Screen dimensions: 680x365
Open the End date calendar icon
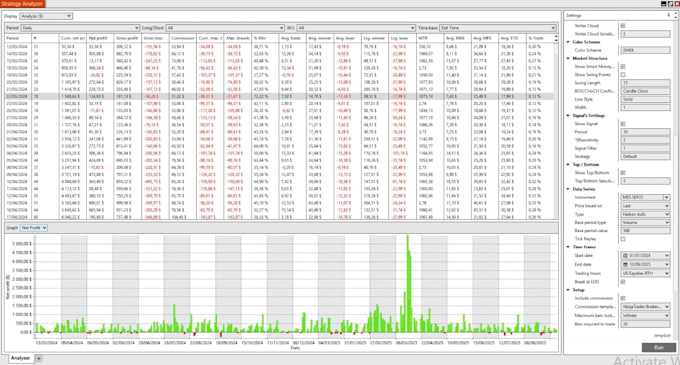point(625,264)
